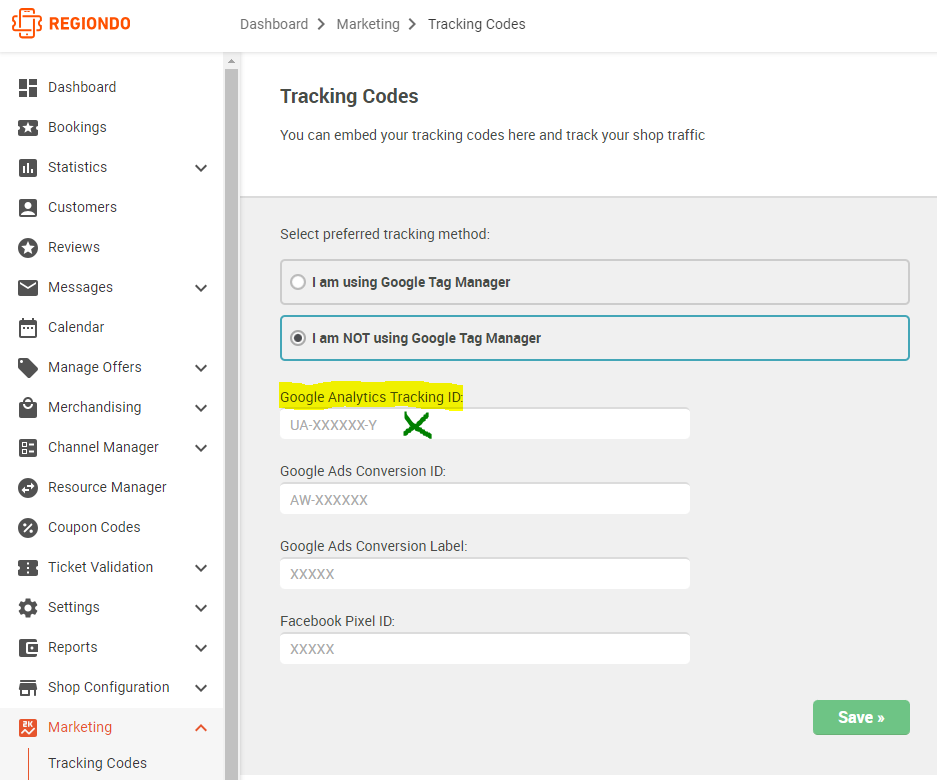
Task: Expand the Shop Configuration chevron
Action: [x=201, y=688]
